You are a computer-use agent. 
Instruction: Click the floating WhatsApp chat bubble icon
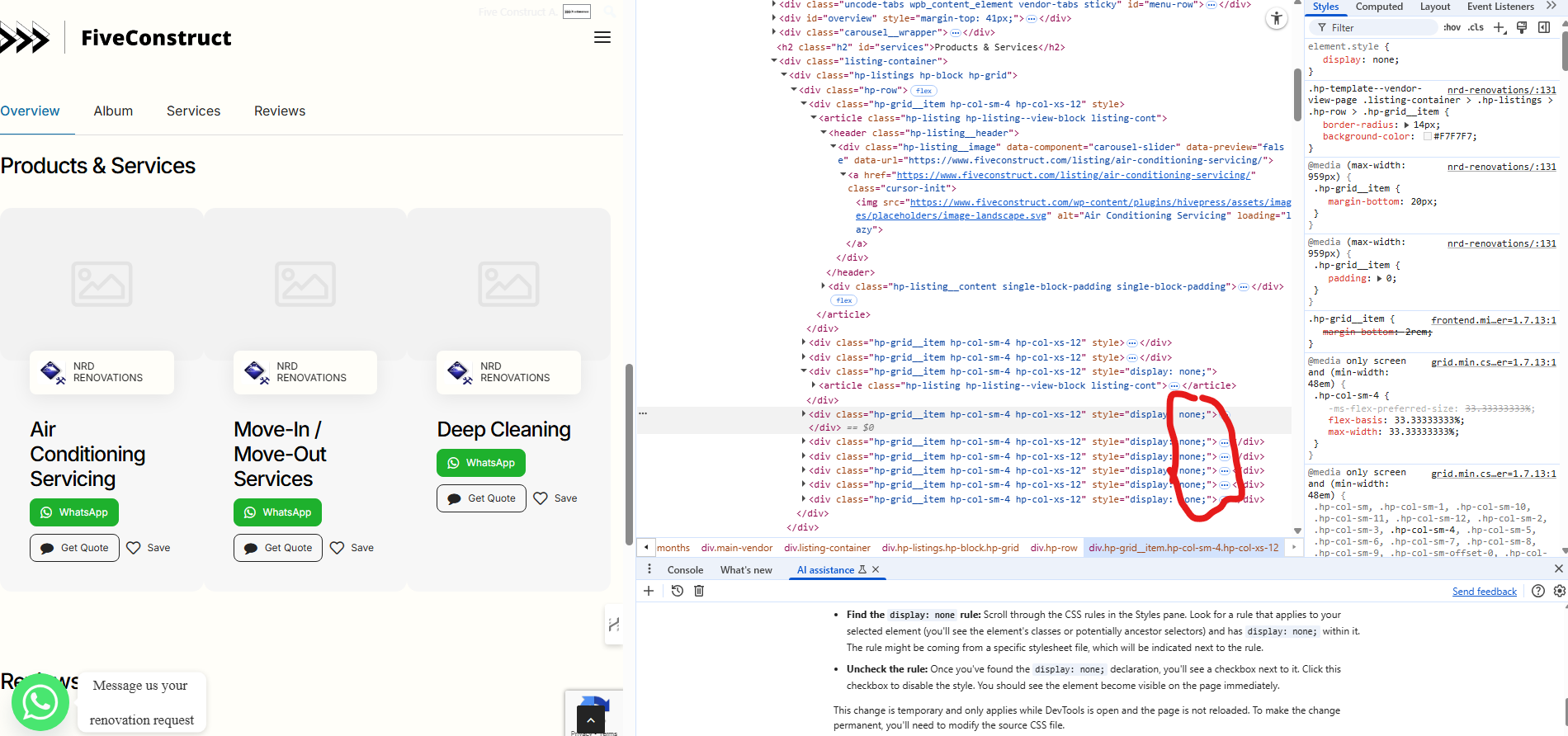(x=40, y=702)
